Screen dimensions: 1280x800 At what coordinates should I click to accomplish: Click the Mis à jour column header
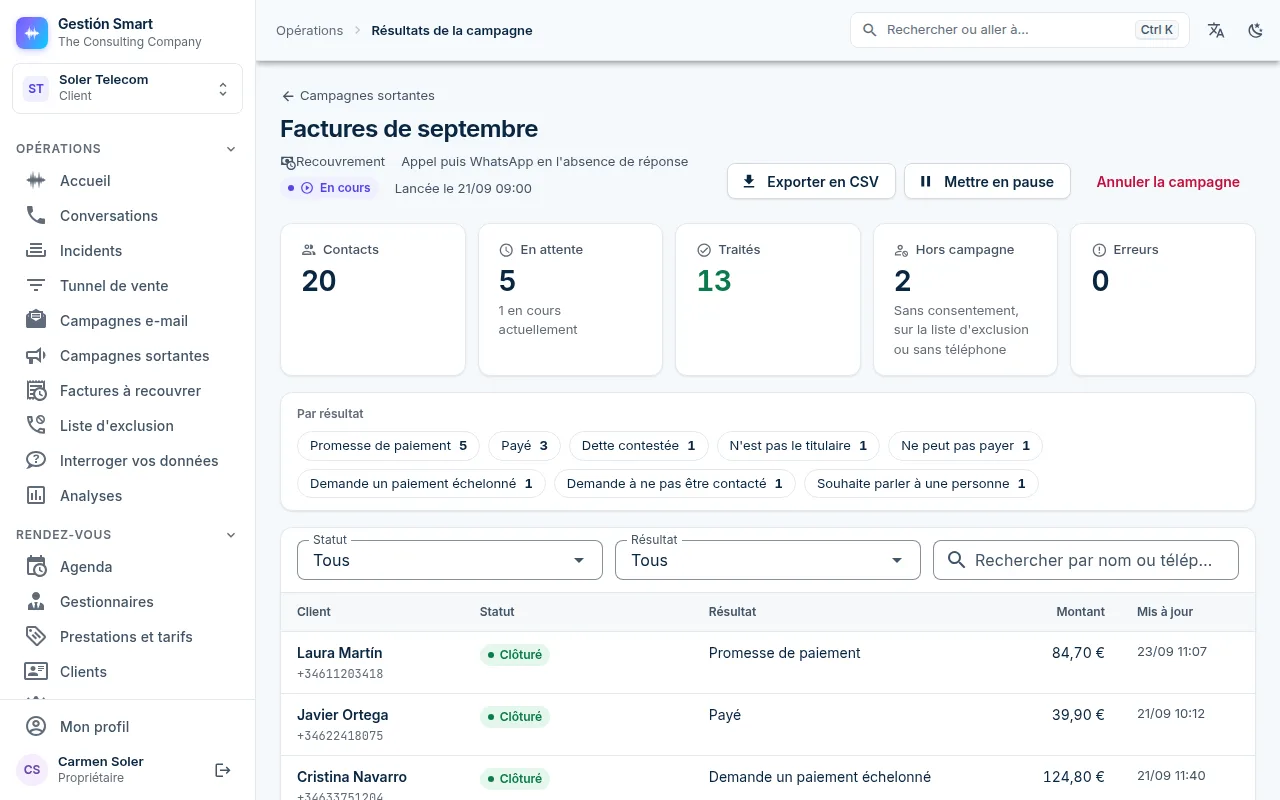pos(1165,612)
